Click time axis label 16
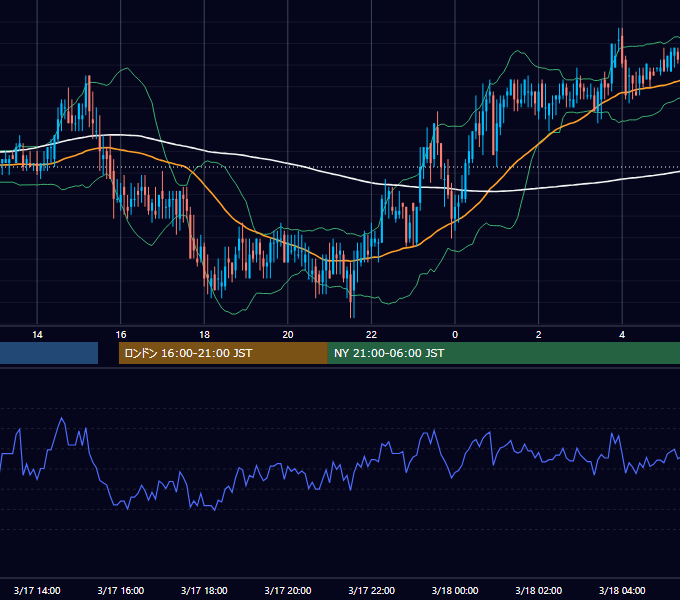The height and width of the screenshot is (600, 680). (x=121, y=335)
